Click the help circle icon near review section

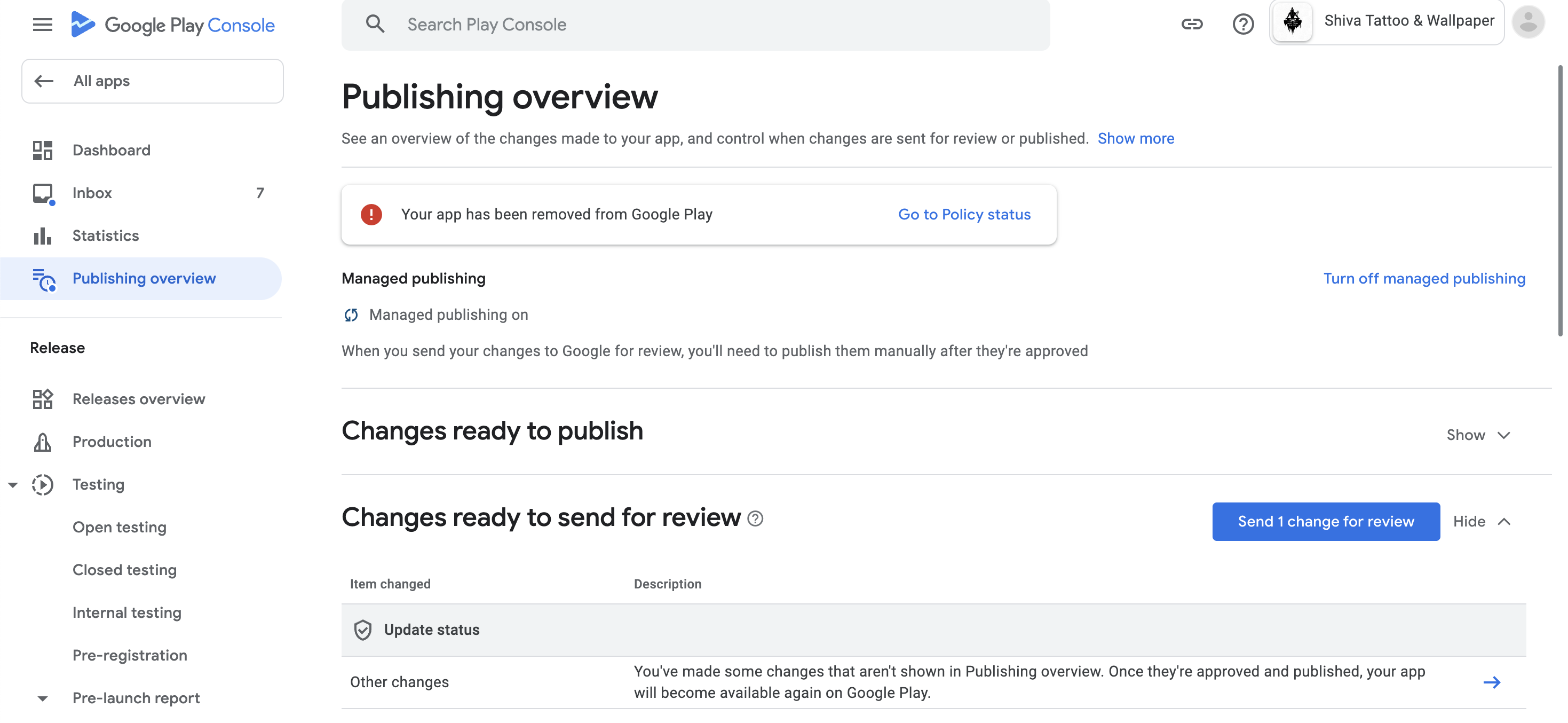pos(754,518)
